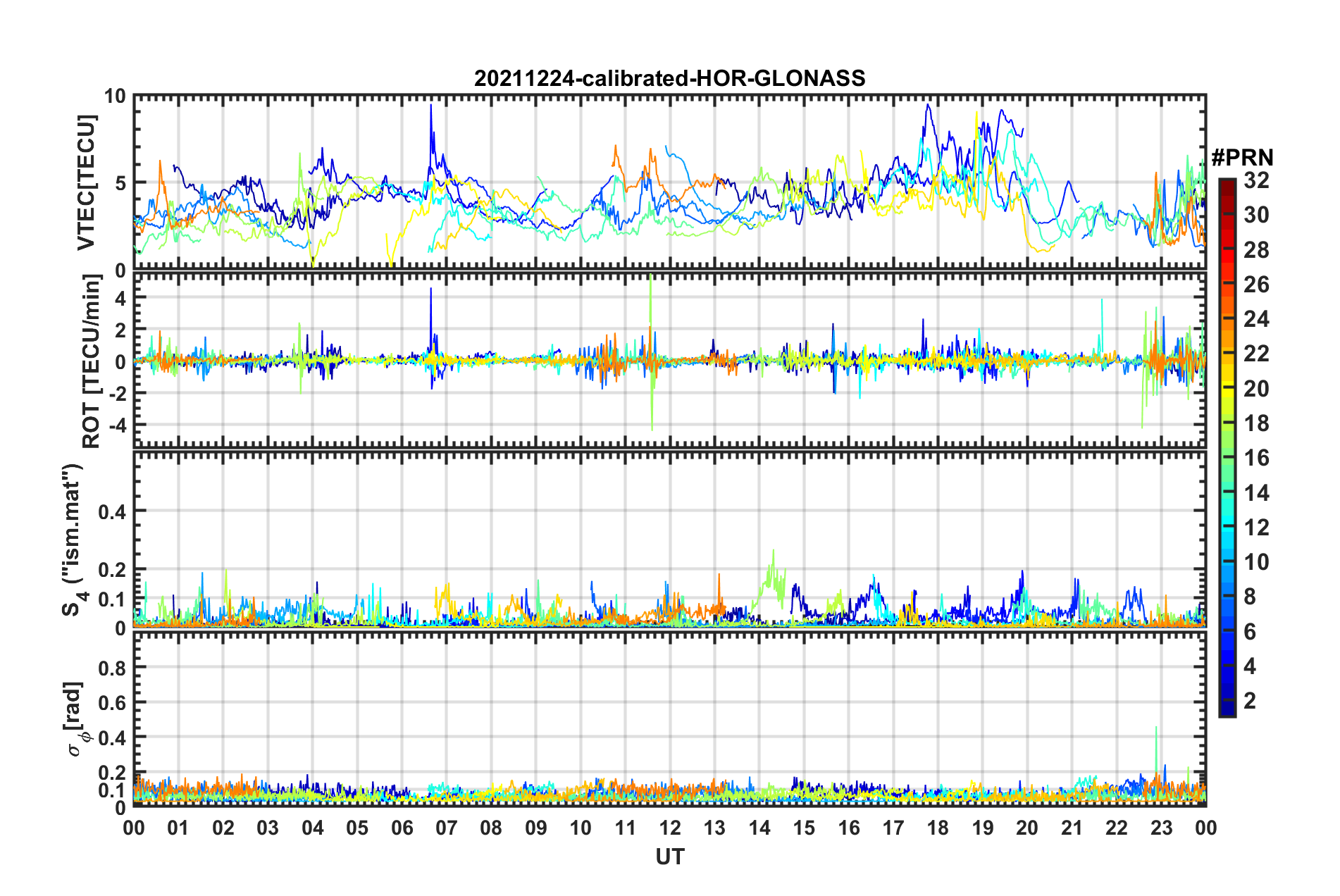Click the green ROT spike near 11:35 UT
Viewport: 1340px width, 896px height.
point(651,352)
